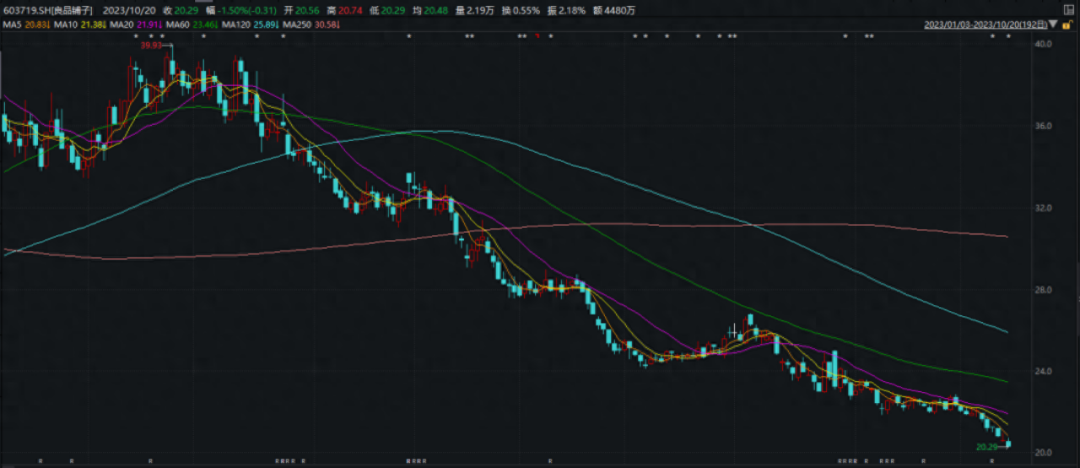The image size is (1080, 468).
Task: Click the 32.0 price axis label
Action: tap(1043, 208)
